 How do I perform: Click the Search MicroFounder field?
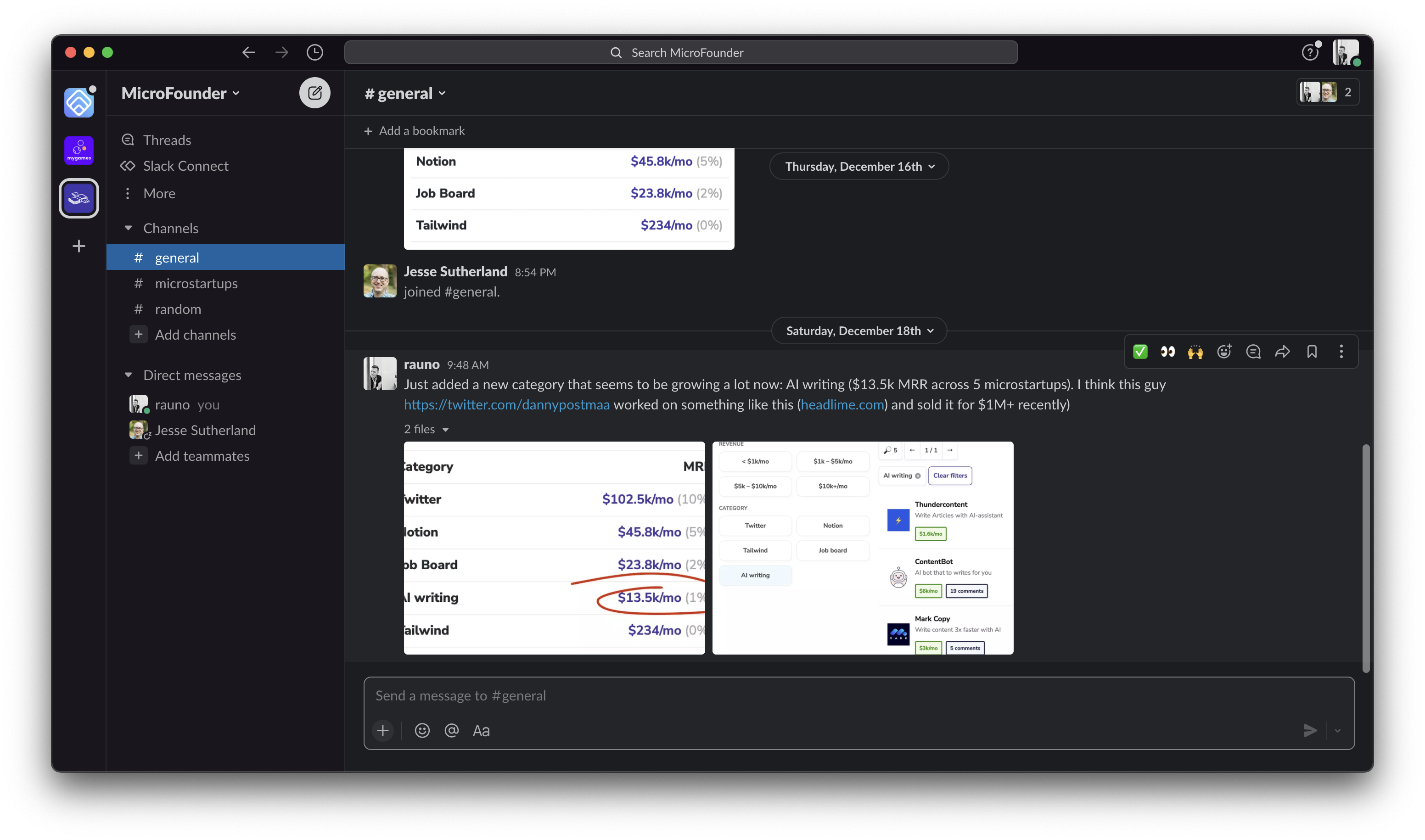coord(680,53)
